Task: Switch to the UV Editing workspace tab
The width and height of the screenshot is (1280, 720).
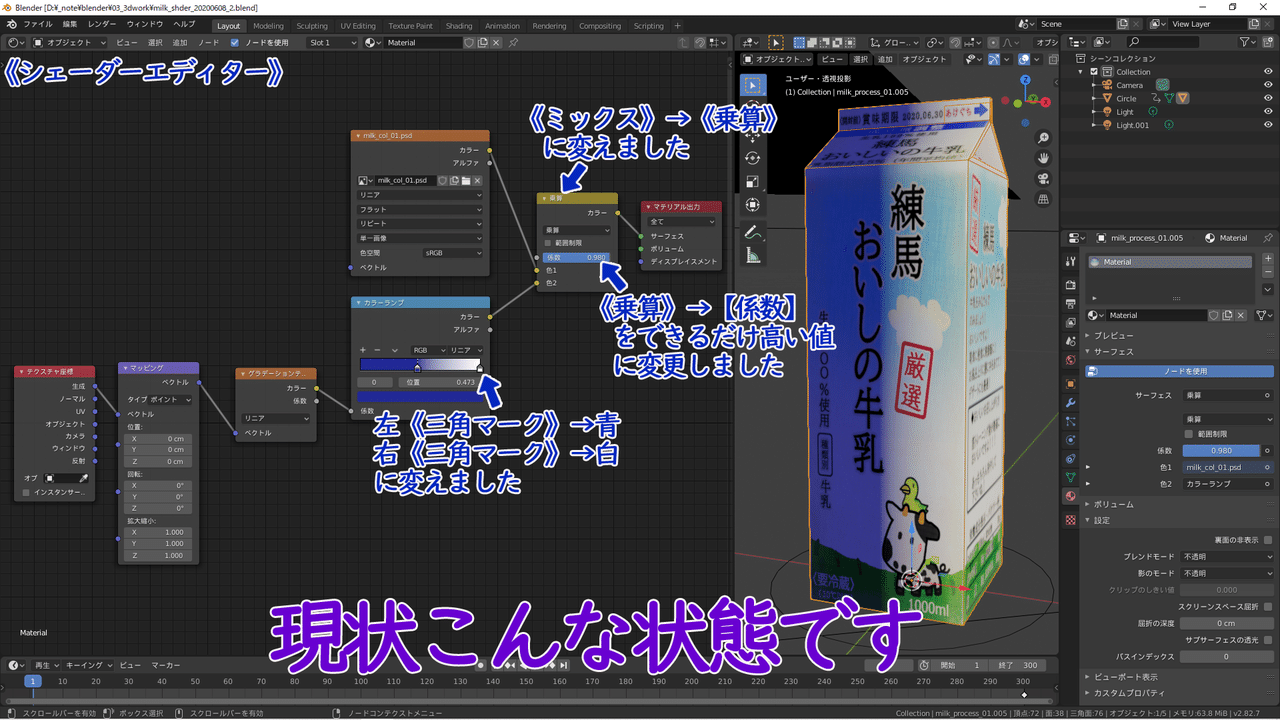Action: 358,26
